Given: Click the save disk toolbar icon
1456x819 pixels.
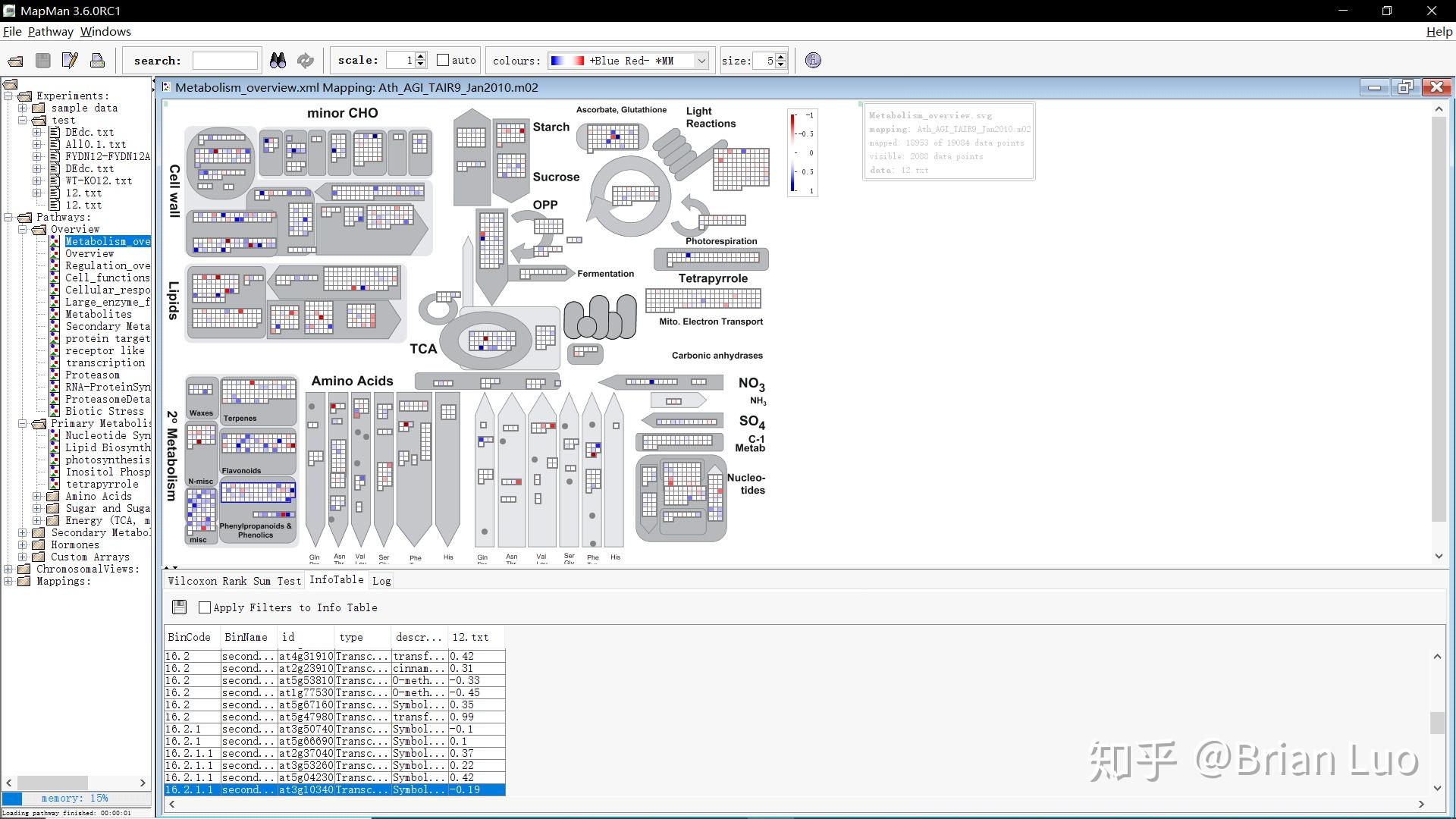Looking at the screenshot, I should [x=43, y=61].
